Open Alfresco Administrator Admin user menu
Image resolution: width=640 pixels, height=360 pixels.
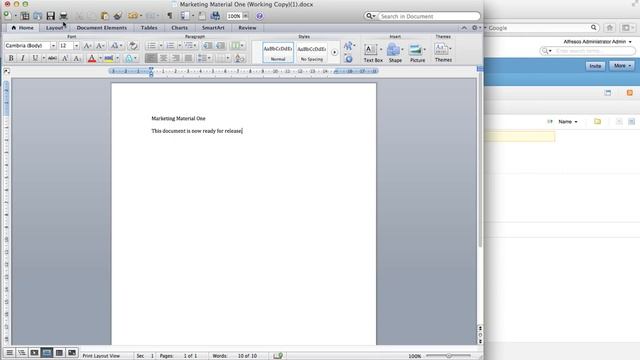tap(598, 42)
